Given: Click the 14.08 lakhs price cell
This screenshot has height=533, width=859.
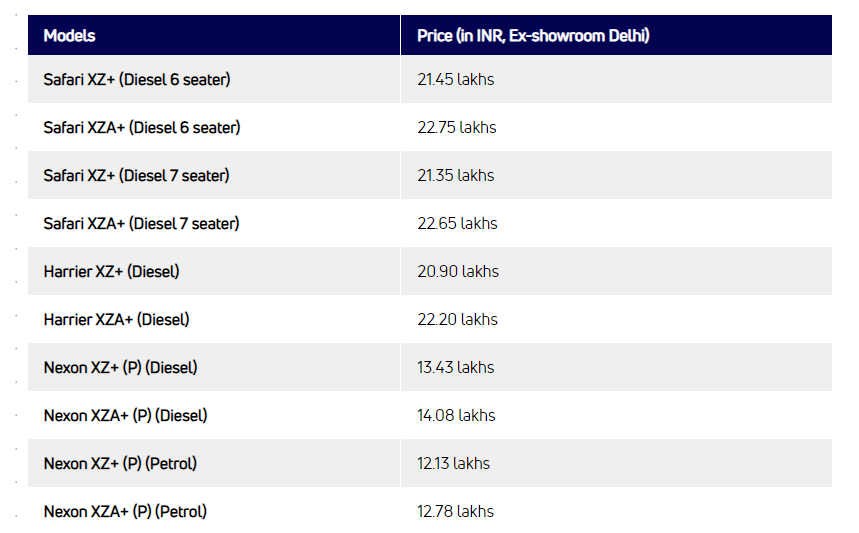Looking at the screenshot, I should [456, 415].
